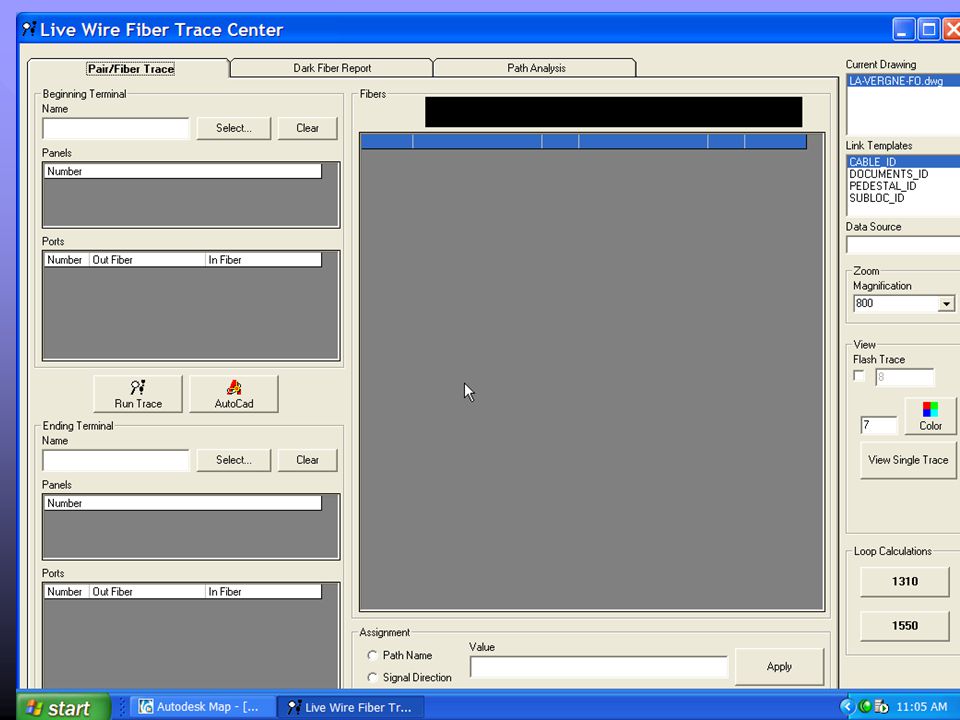Viewport: 960px width, 720px height.
Task: Click Select for the Beginning Terminal
Action: coord(233,128)
